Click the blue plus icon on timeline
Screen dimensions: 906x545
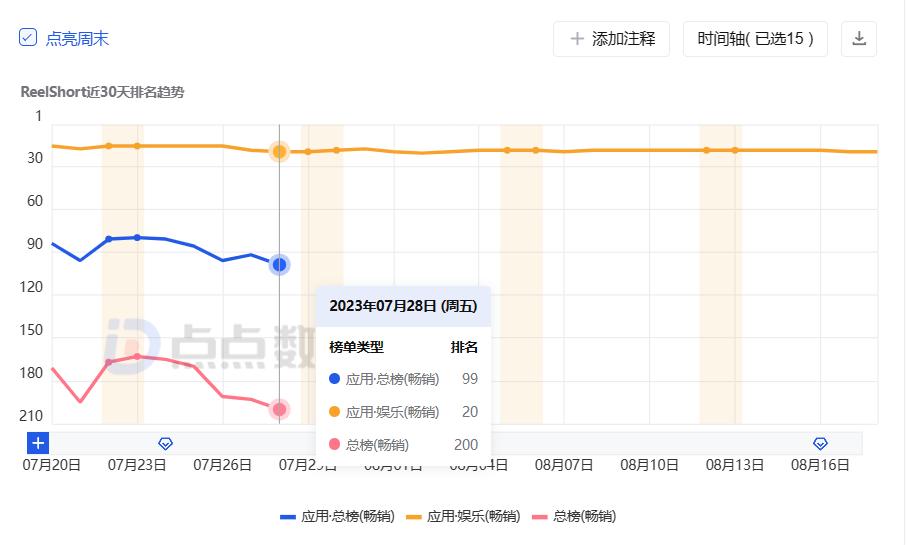coord(38,443)
